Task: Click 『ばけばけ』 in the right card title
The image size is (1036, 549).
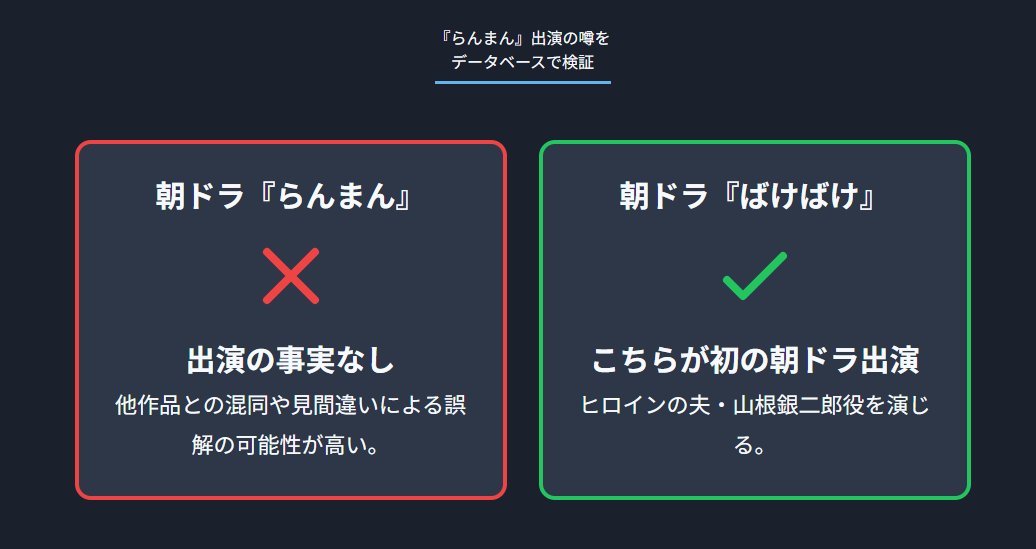Action: coord(799,196)
